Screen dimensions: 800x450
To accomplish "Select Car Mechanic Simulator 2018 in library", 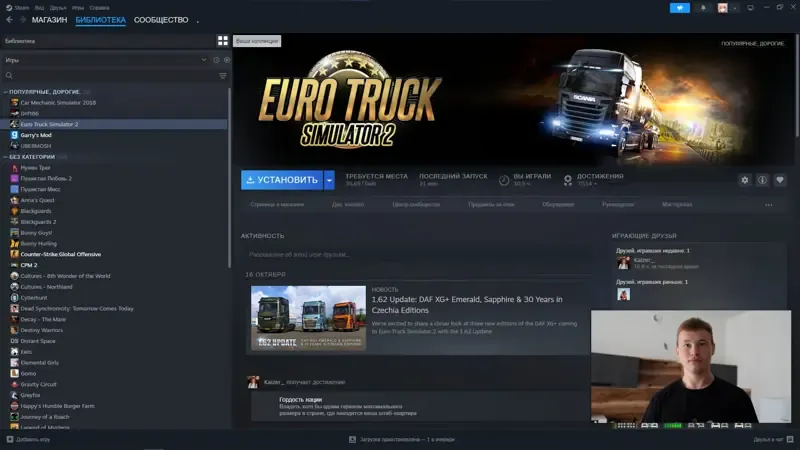I will click(x=58, y=103).
